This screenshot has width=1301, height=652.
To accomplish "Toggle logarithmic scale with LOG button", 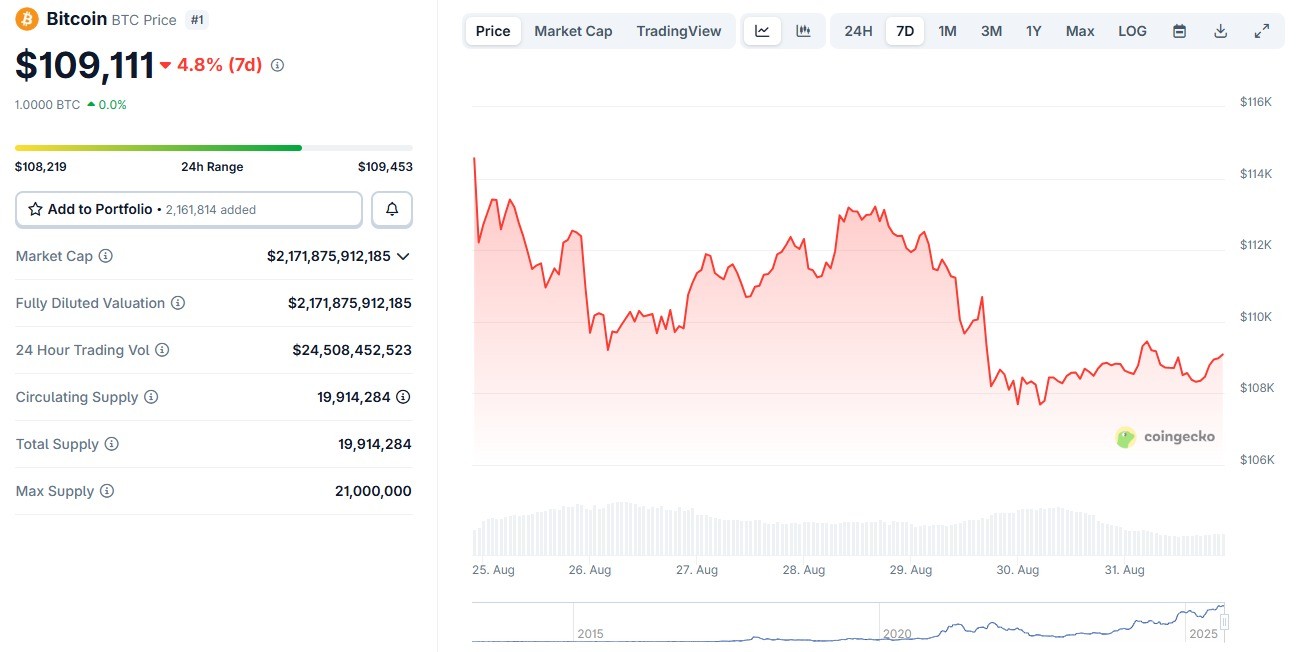I will click(1132, 31).
